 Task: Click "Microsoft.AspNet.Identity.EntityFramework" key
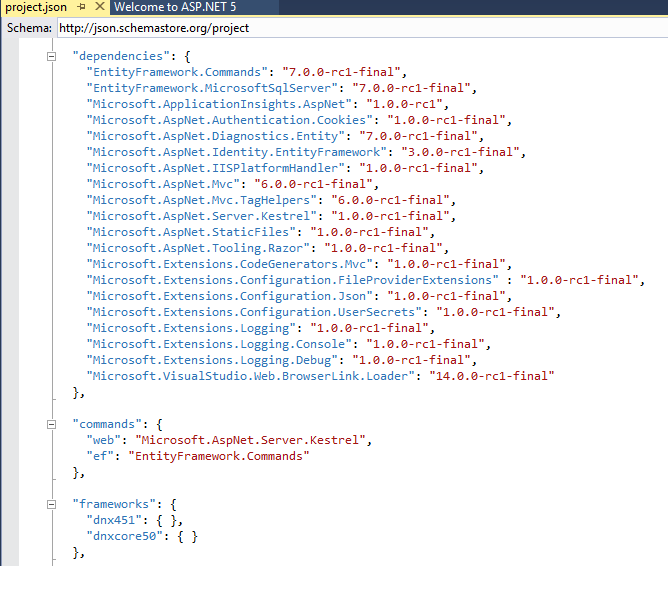point(236,152)
